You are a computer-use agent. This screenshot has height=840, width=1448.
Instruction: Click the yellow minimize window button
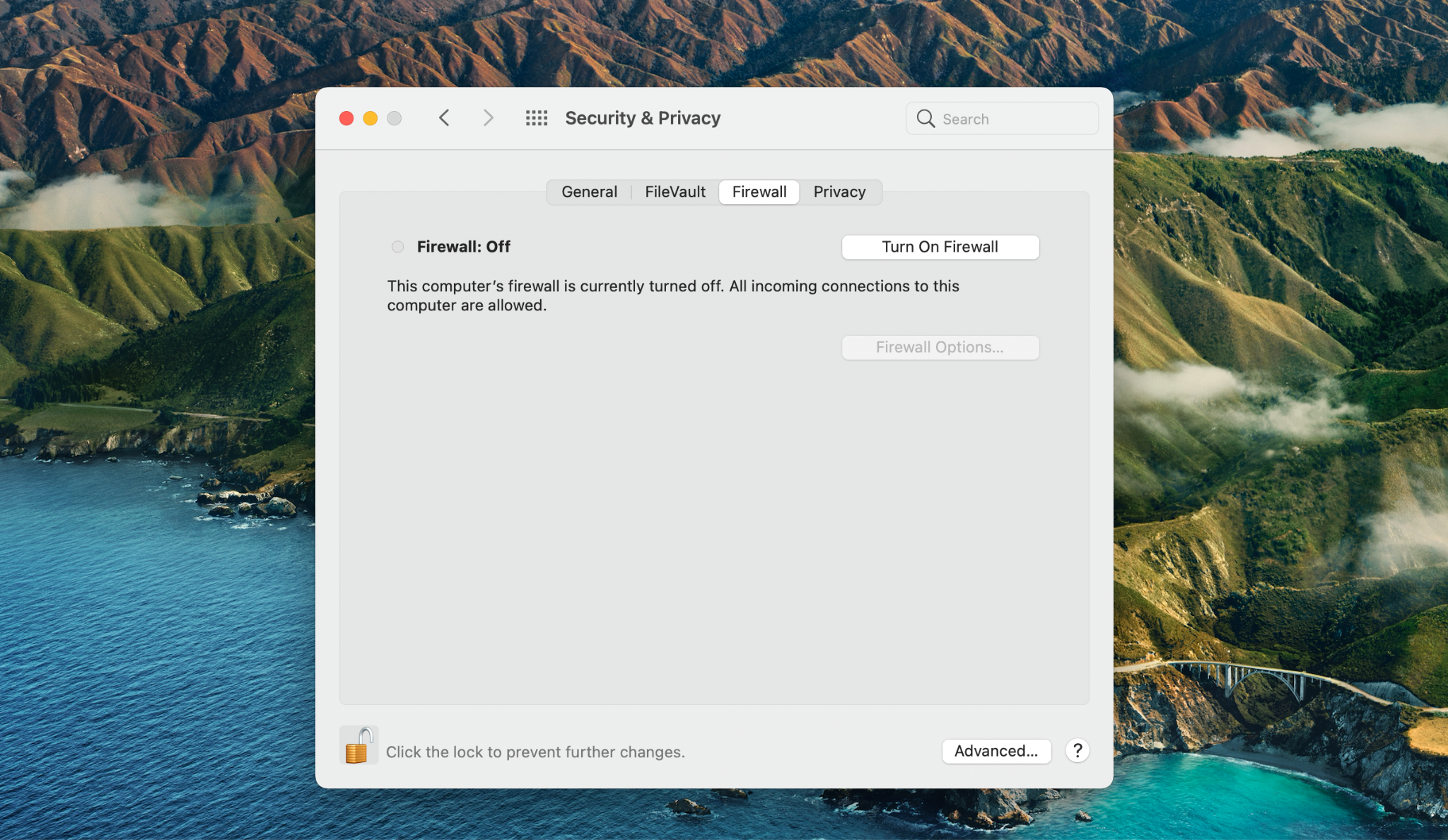click(369, 118)
